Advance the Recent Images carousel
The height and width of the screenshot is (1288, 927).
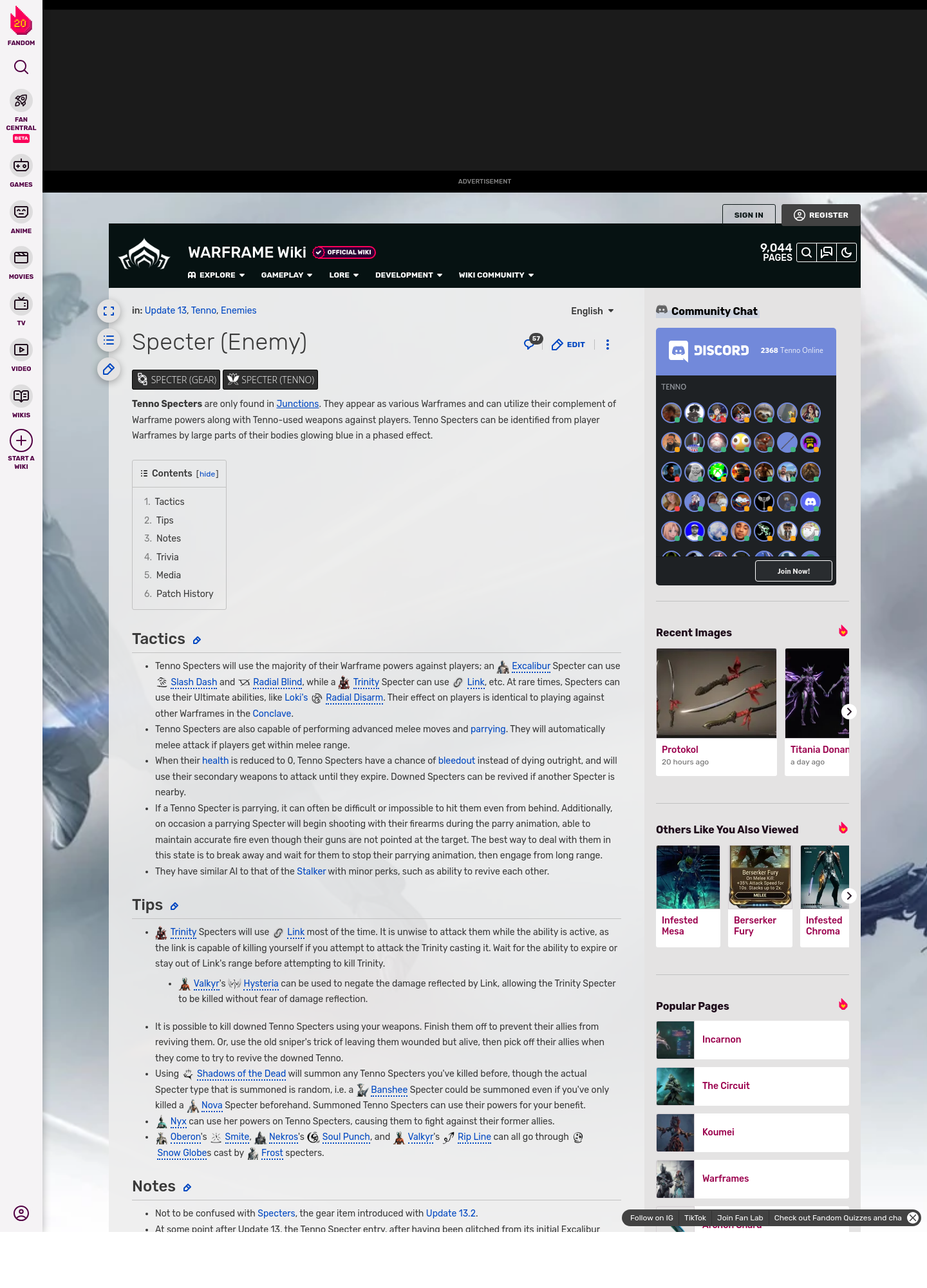coord(849,712)
